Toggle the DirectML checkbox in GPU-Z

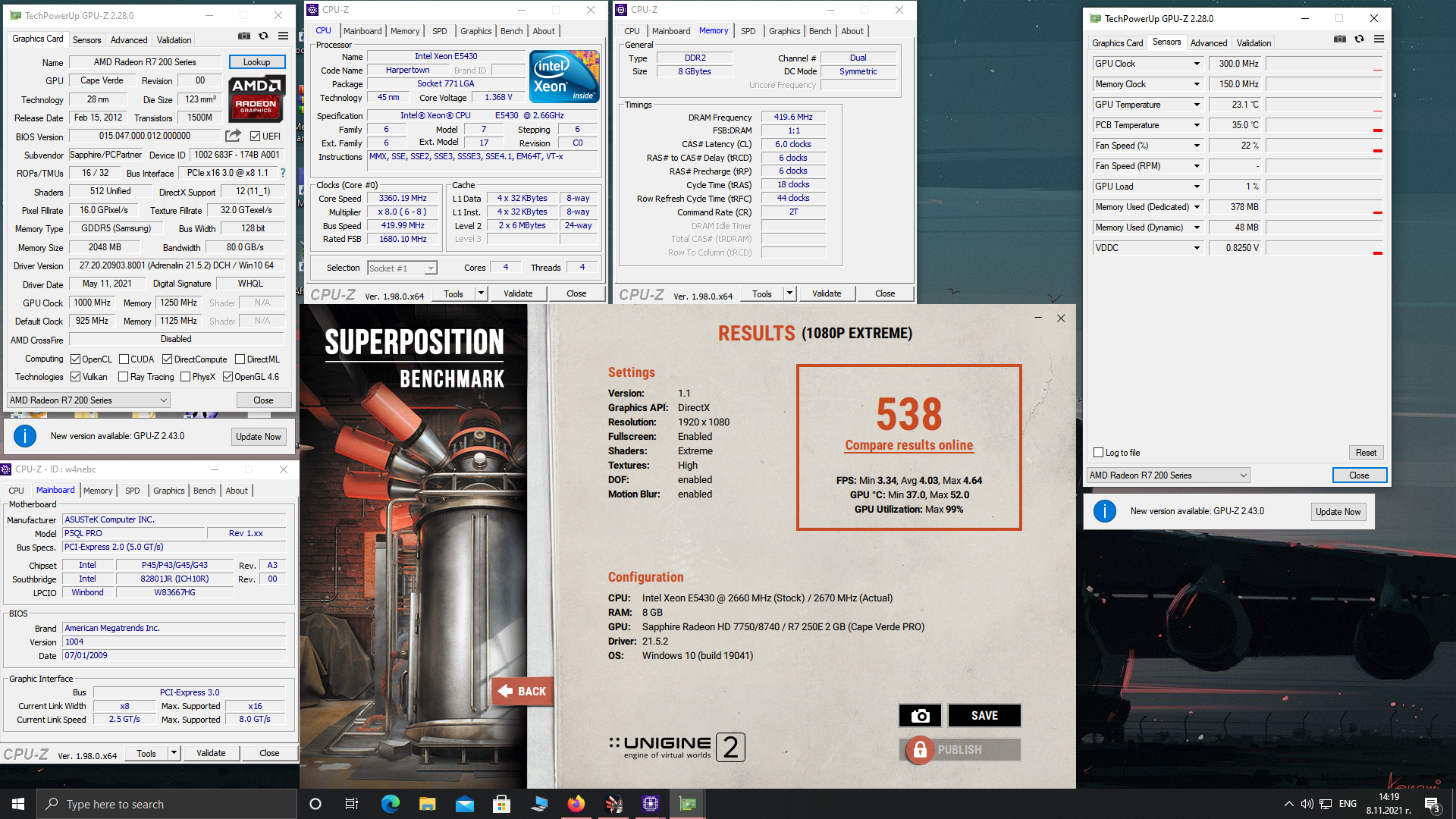pos(240,359)
